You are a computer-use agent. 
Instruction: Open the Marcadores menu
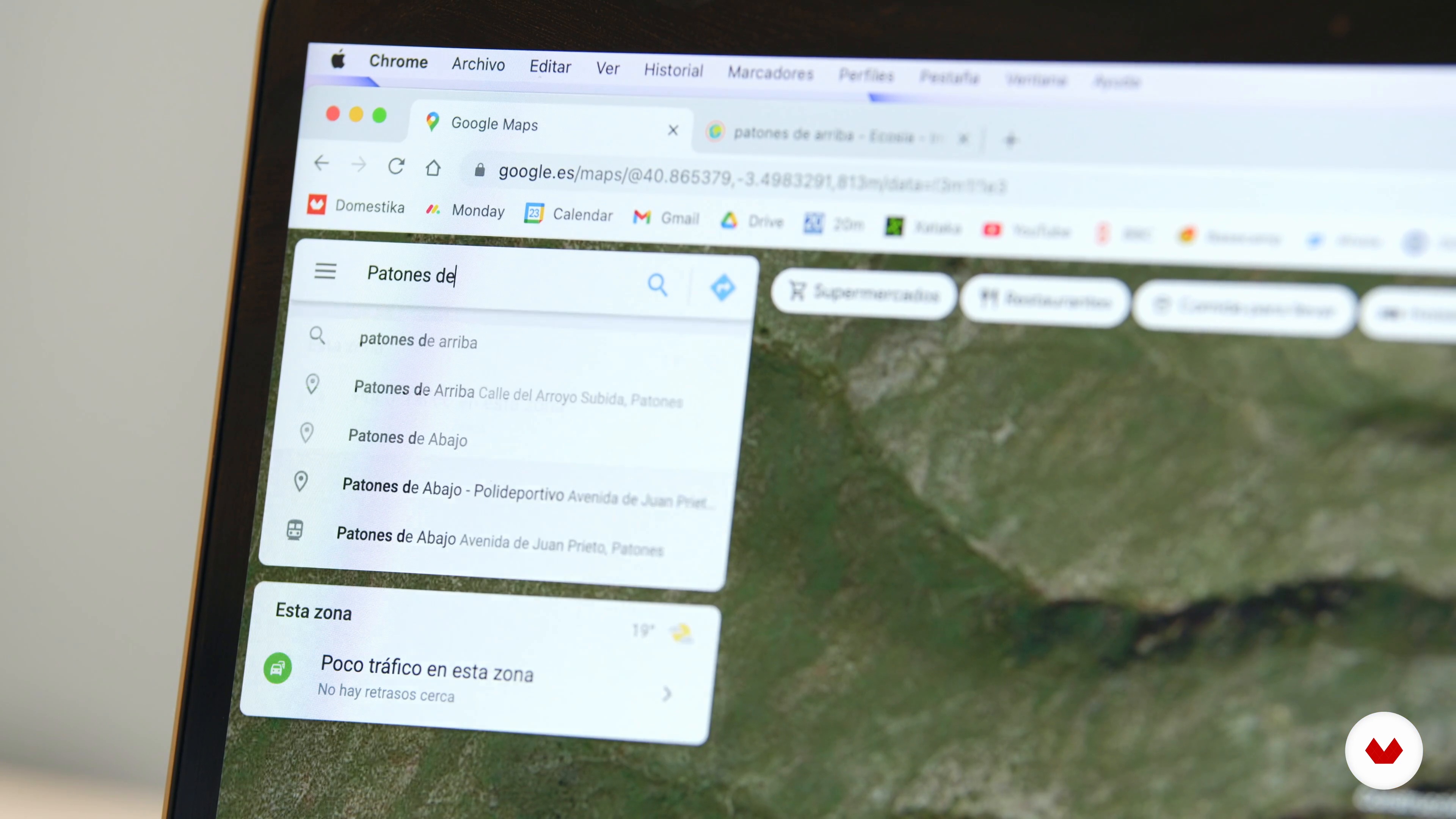pyautogui.click(x=770, y=73)
